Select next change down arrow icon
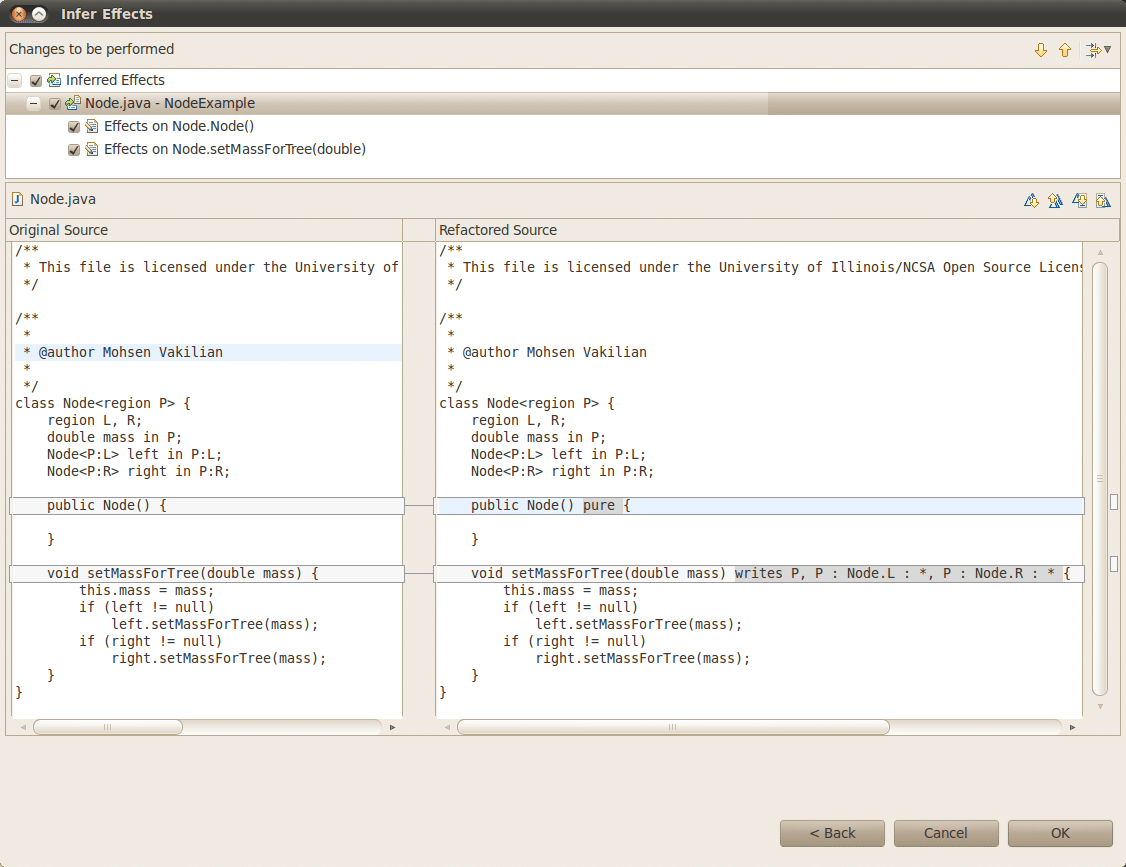The width and height of the screenshot is (1126, 867). pyautogui.click(x=1041, y=50)
